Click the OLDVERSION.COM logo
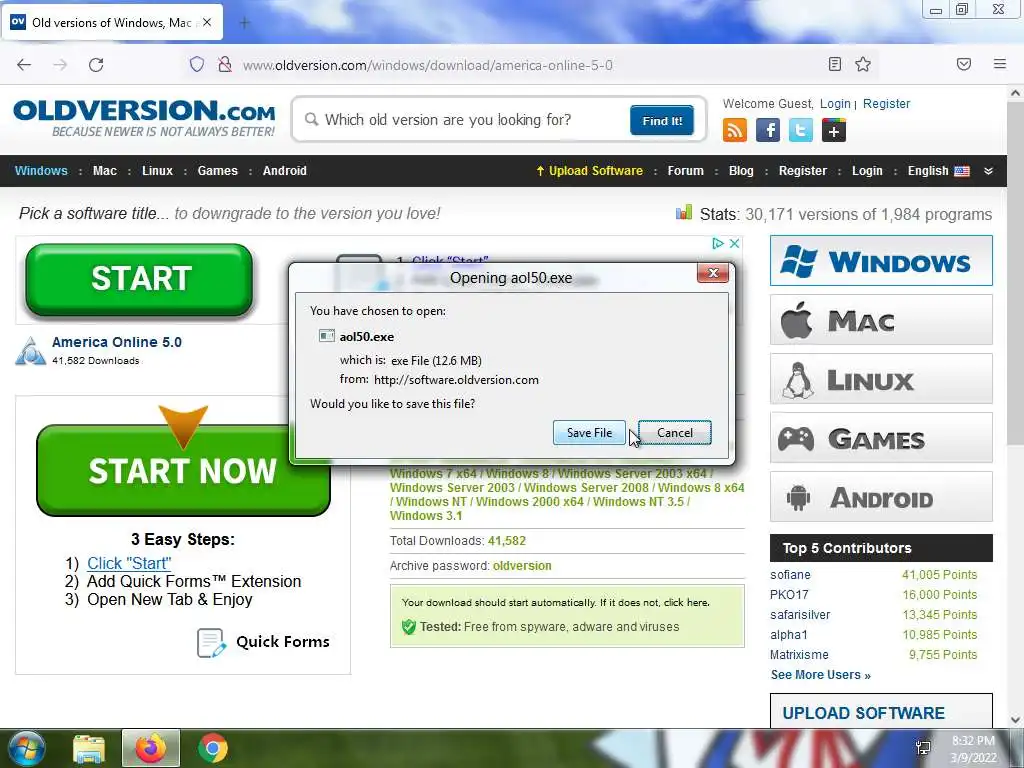 [144, 118]
